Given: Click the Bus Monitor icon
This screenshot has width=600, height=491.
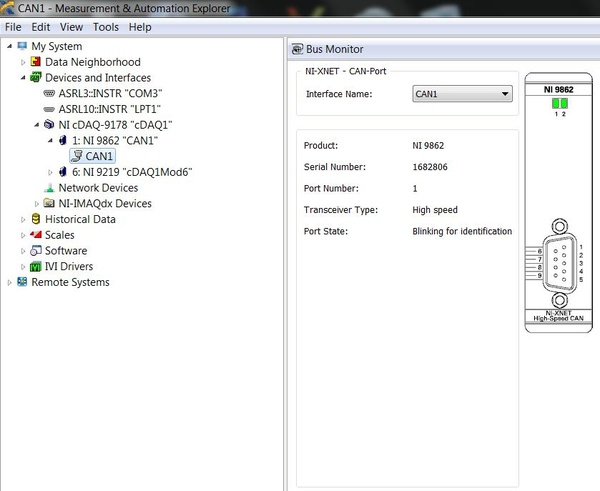Looking at the screenshot, I should [297, 49].
